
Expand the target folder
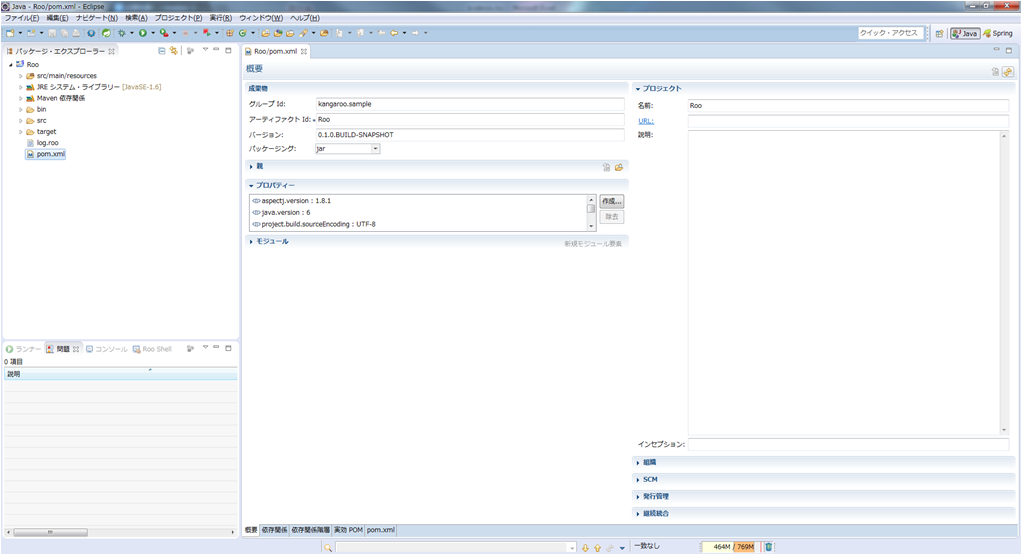pos(20,132)
